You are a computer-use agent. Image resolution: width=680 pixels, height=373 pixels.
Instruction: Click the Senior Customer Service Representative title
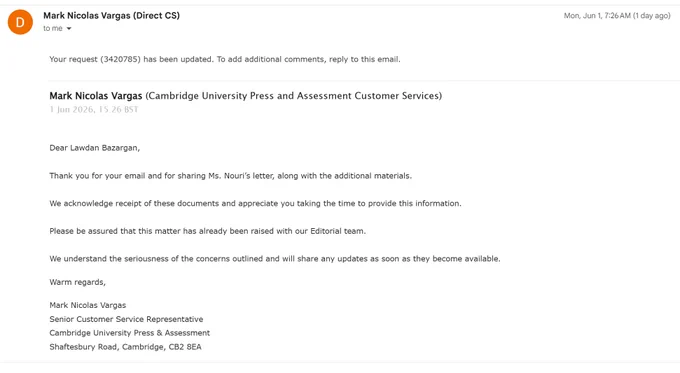coord(126,319)
